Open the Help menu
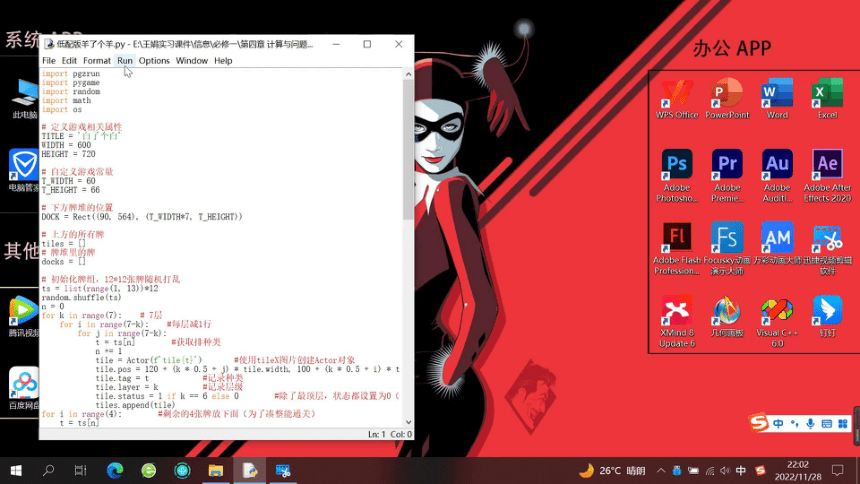Image resolution: width=860 pixels, height=484 pixels. [x=223, y=60]
